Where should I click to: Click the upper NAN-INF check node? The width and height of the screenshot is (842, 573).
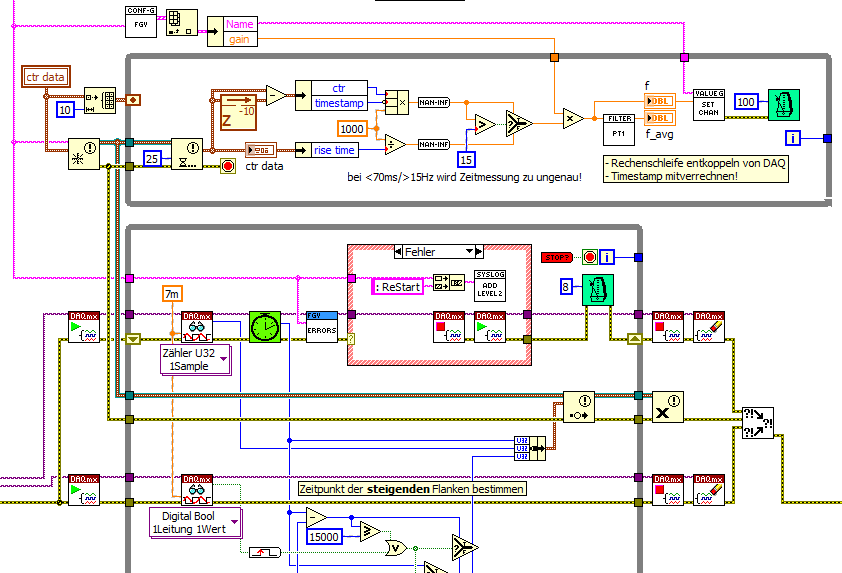[x=434, y=102]
